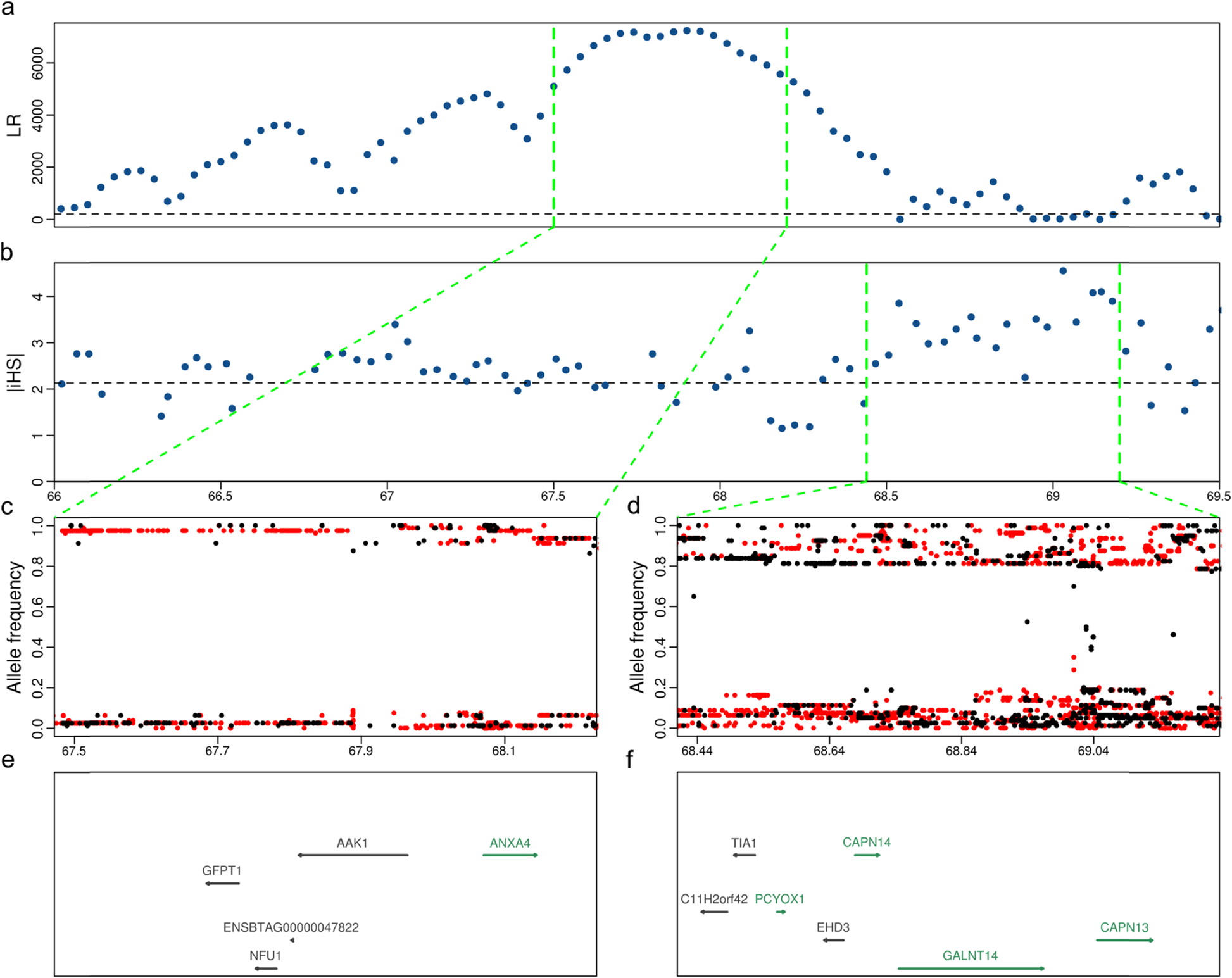Click the panel letter c

8,506
